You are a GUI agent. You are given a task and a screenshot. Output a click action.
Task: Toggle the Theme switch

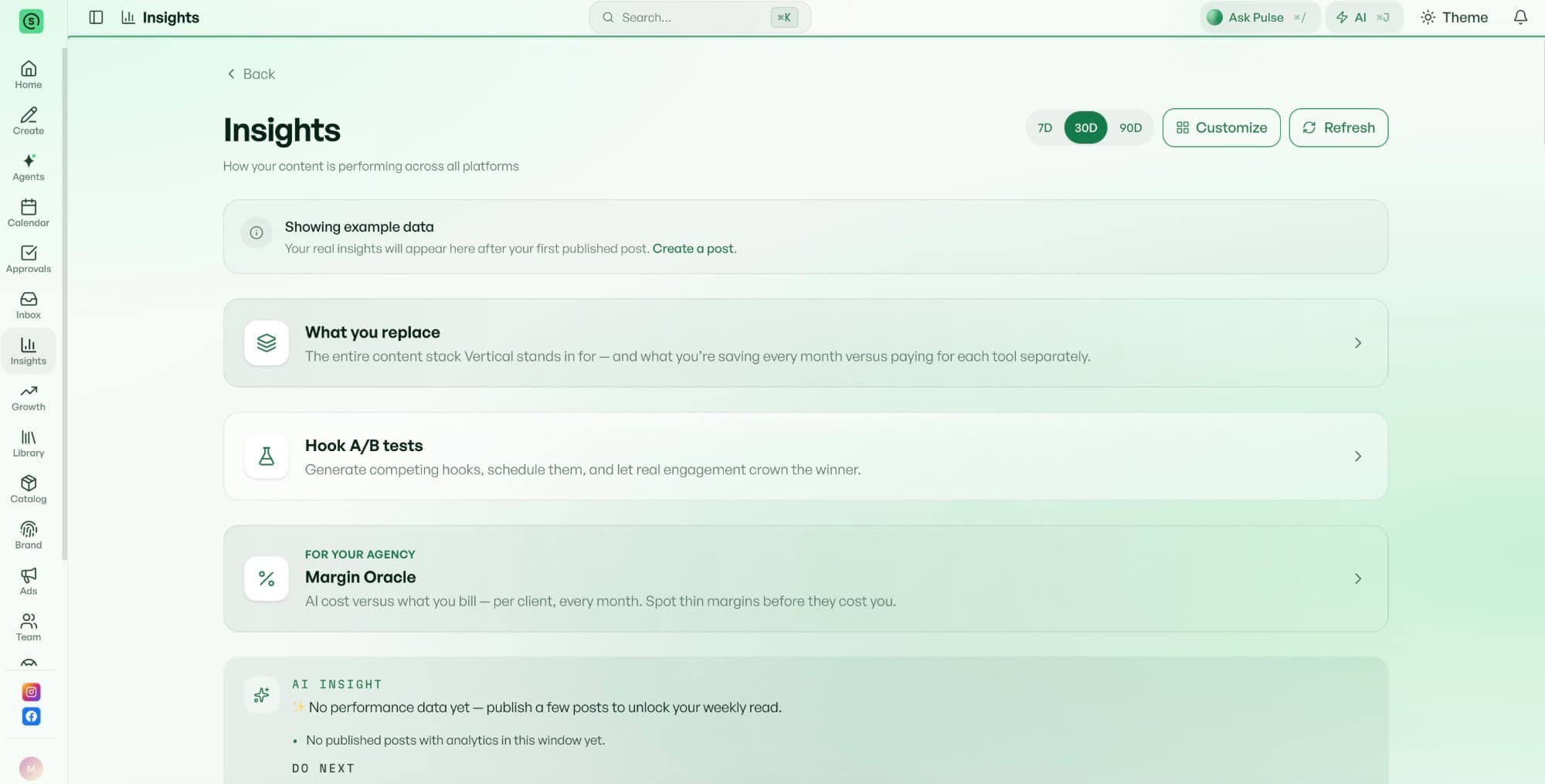[1454, 17]
